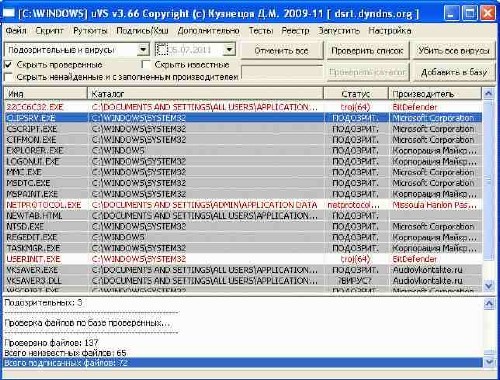
Task: Select the REGEDIT.EXE row
Action: coord(243,237)
